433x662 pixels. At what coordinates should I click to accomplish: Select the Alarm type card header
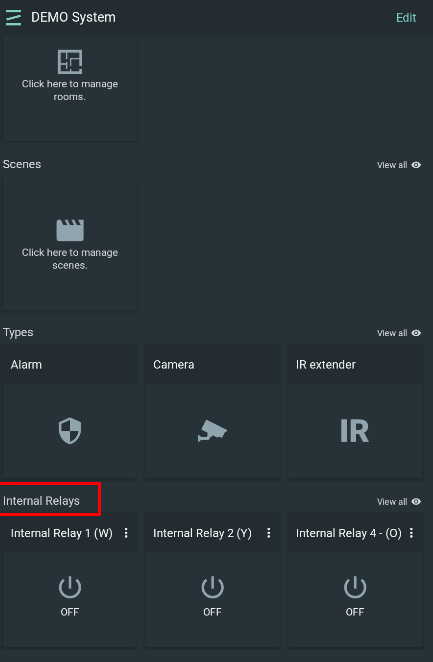coord(70,364)
